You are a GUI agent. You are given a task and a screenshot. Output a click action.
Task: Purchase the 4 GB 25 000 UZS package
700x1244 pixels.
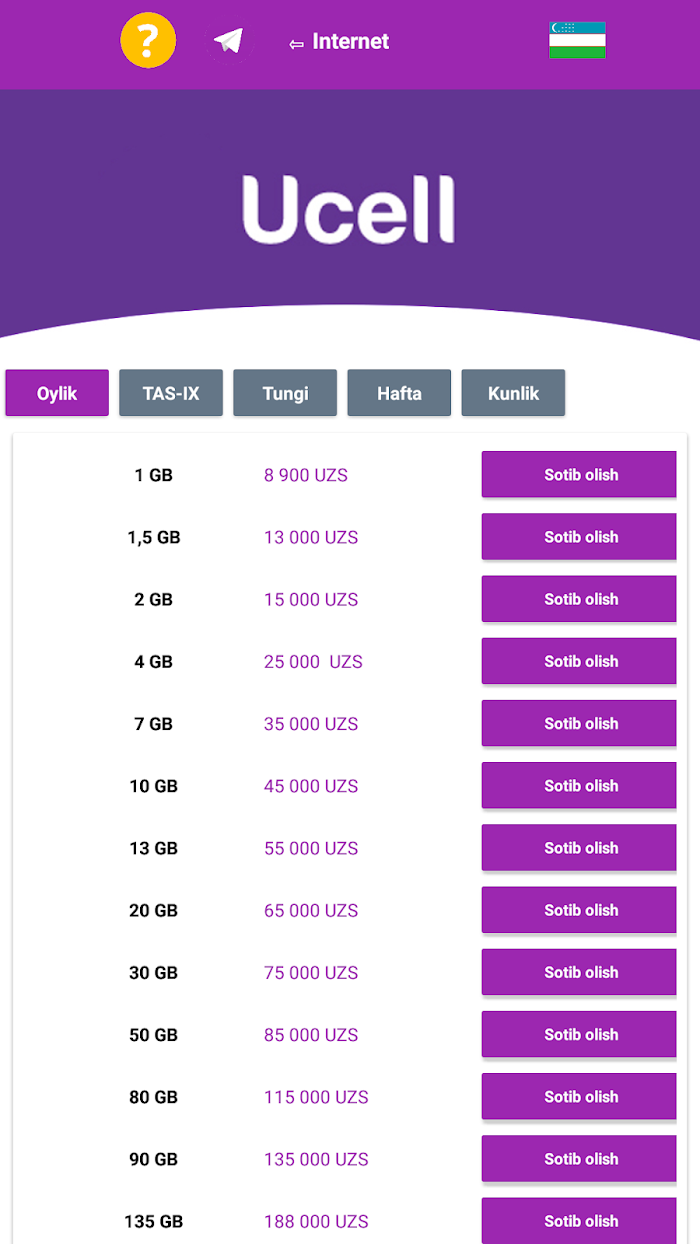(x=579, y=661)
